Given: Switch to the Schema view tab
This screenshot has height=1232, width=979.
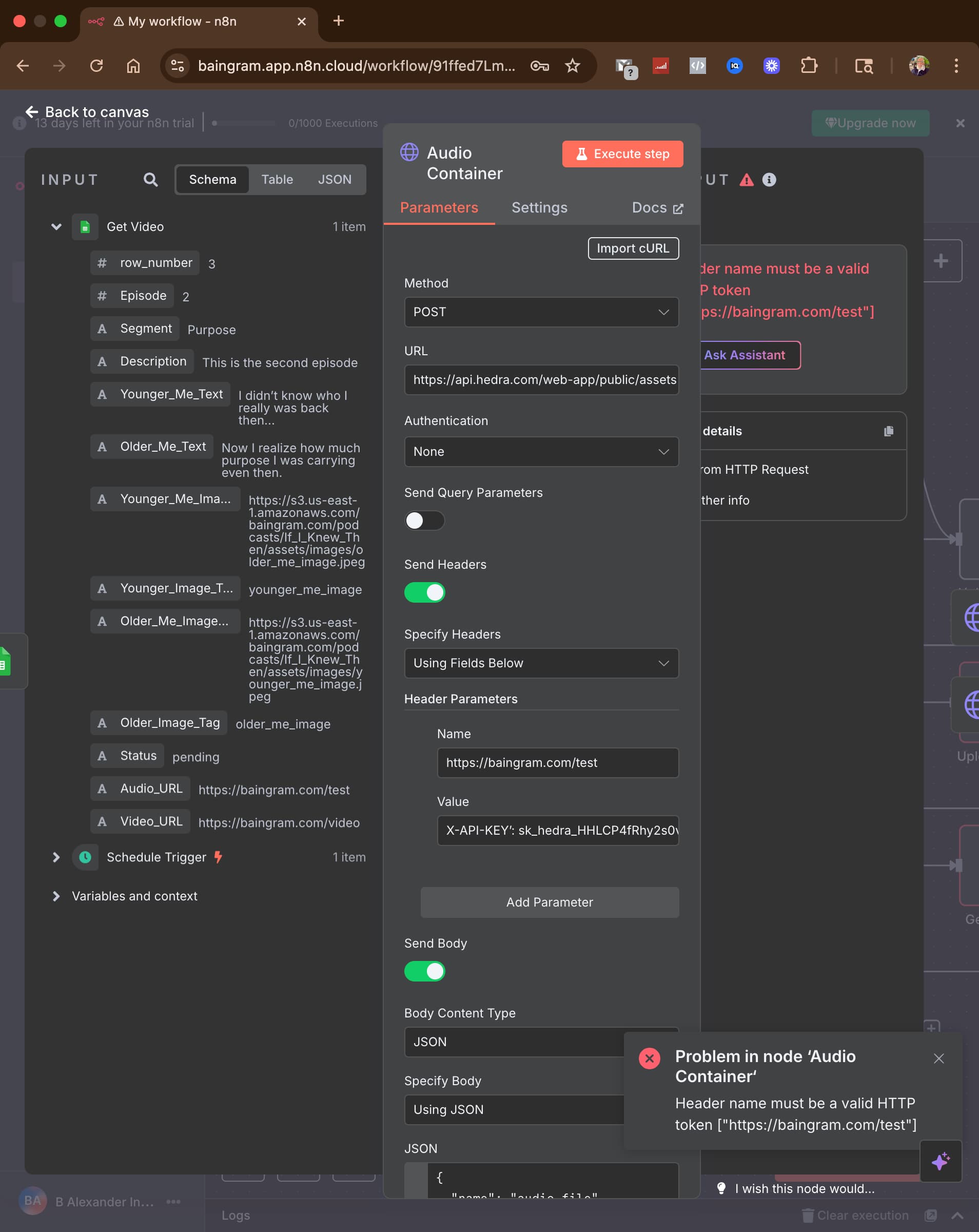Looking at the screenshot, I should coord(212,180).
